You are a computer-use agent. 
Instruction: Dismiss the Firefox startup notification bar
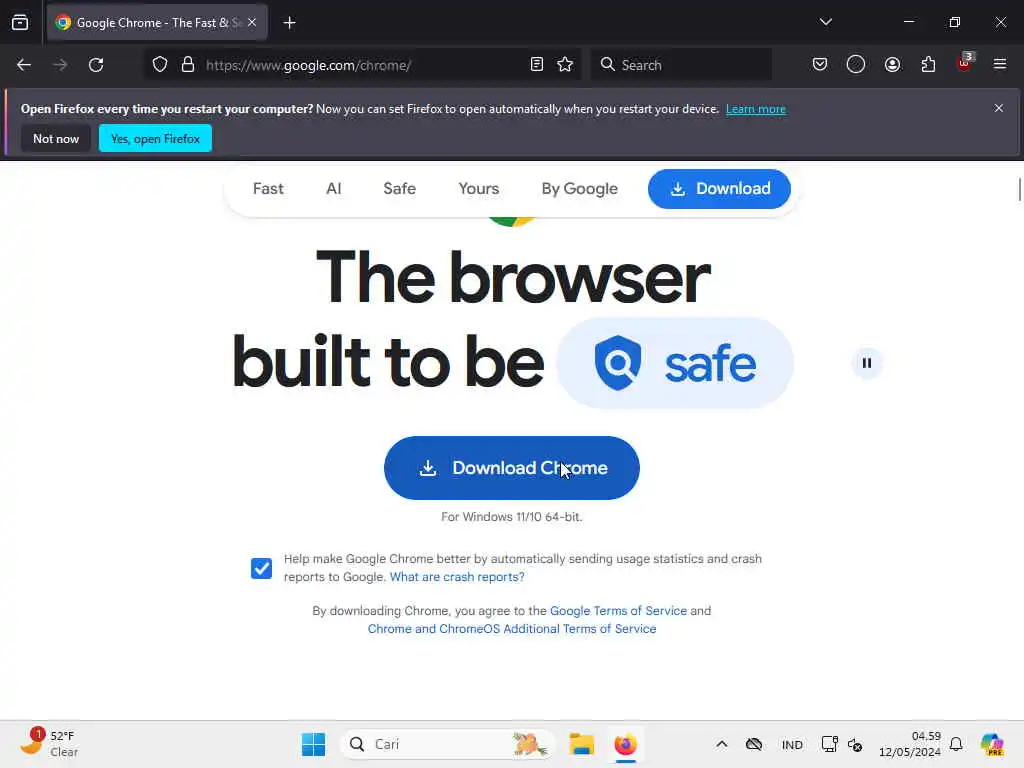click(x=999, y=108)
